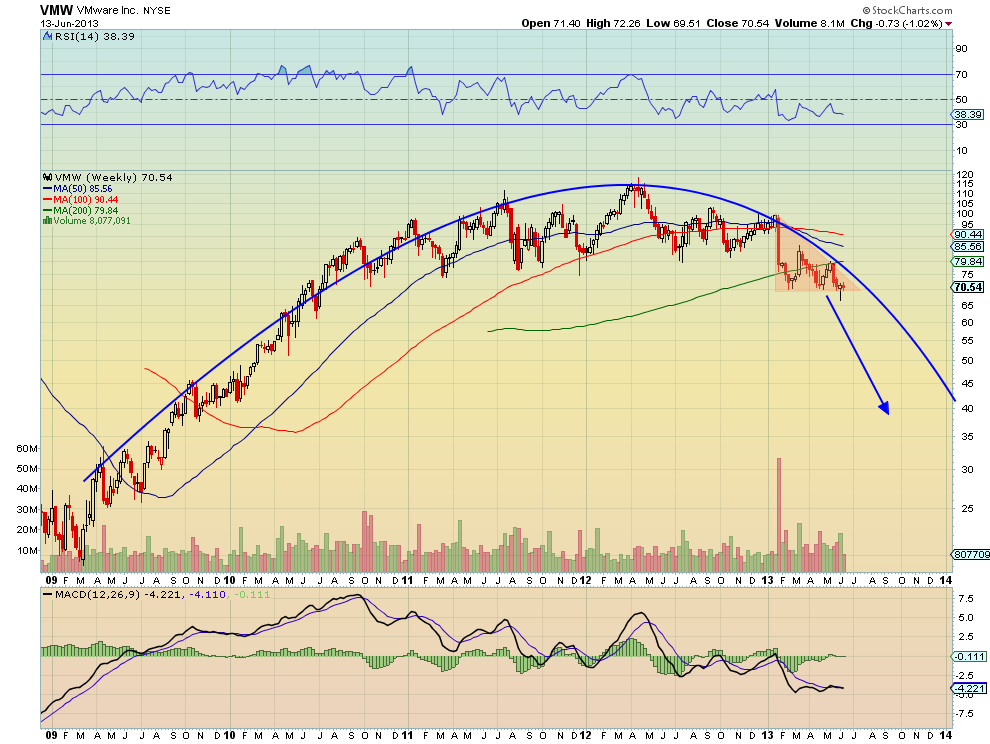The image size is (990, 744).
Task: Click the 'Chg -0.73 (-1.02%)' header value
Action: (897, 23)
